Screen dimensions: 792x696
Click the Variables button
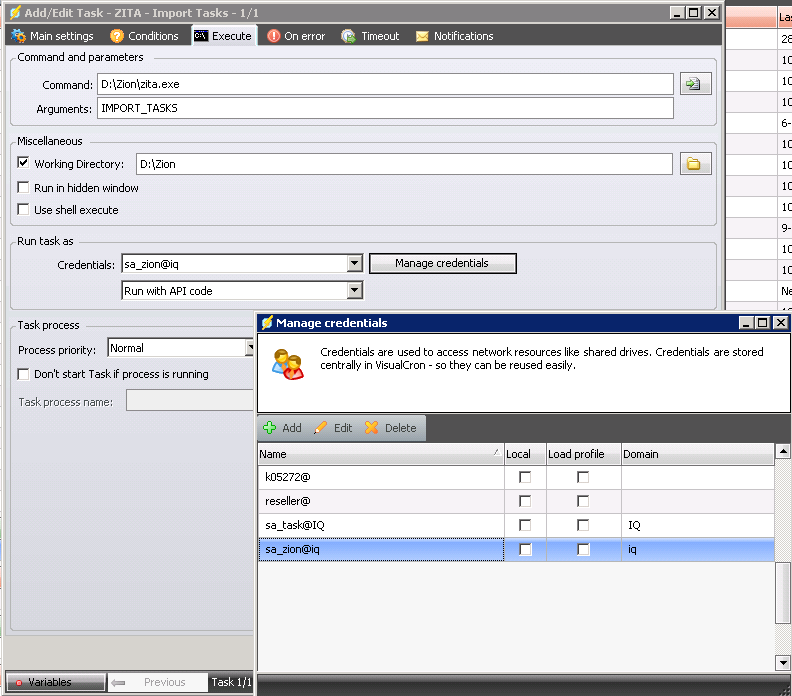pos(55,682)
